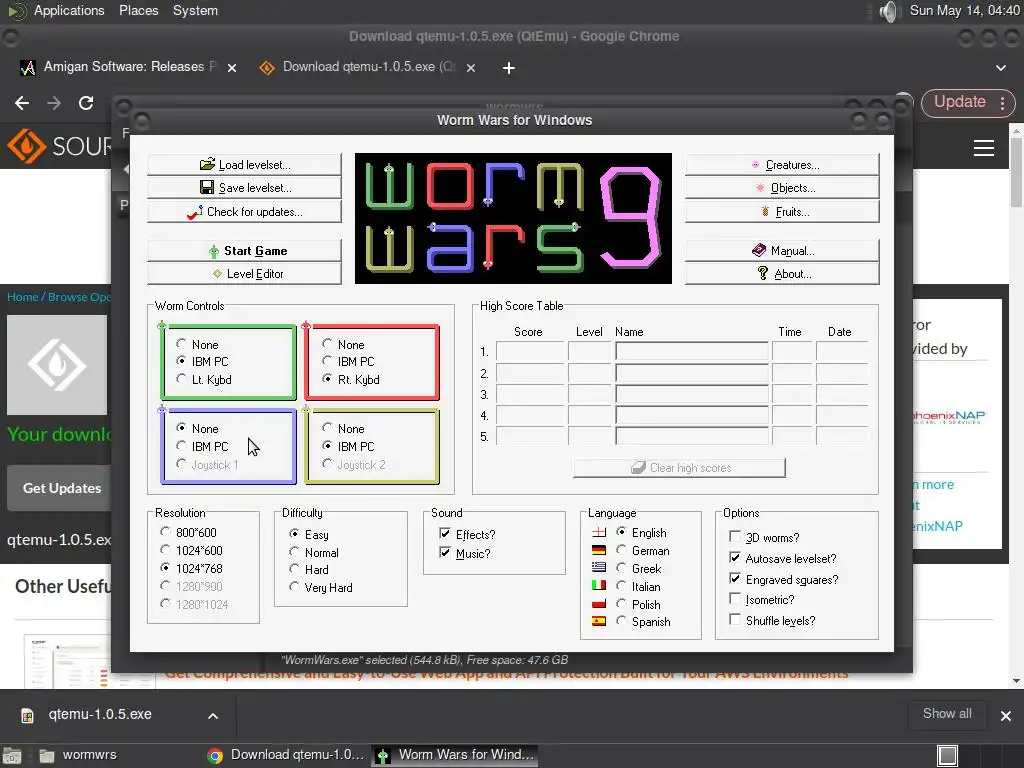The width and height of the screenshot is (1024, 768).
Task: Open the Objects dialog
Action: 782,188
